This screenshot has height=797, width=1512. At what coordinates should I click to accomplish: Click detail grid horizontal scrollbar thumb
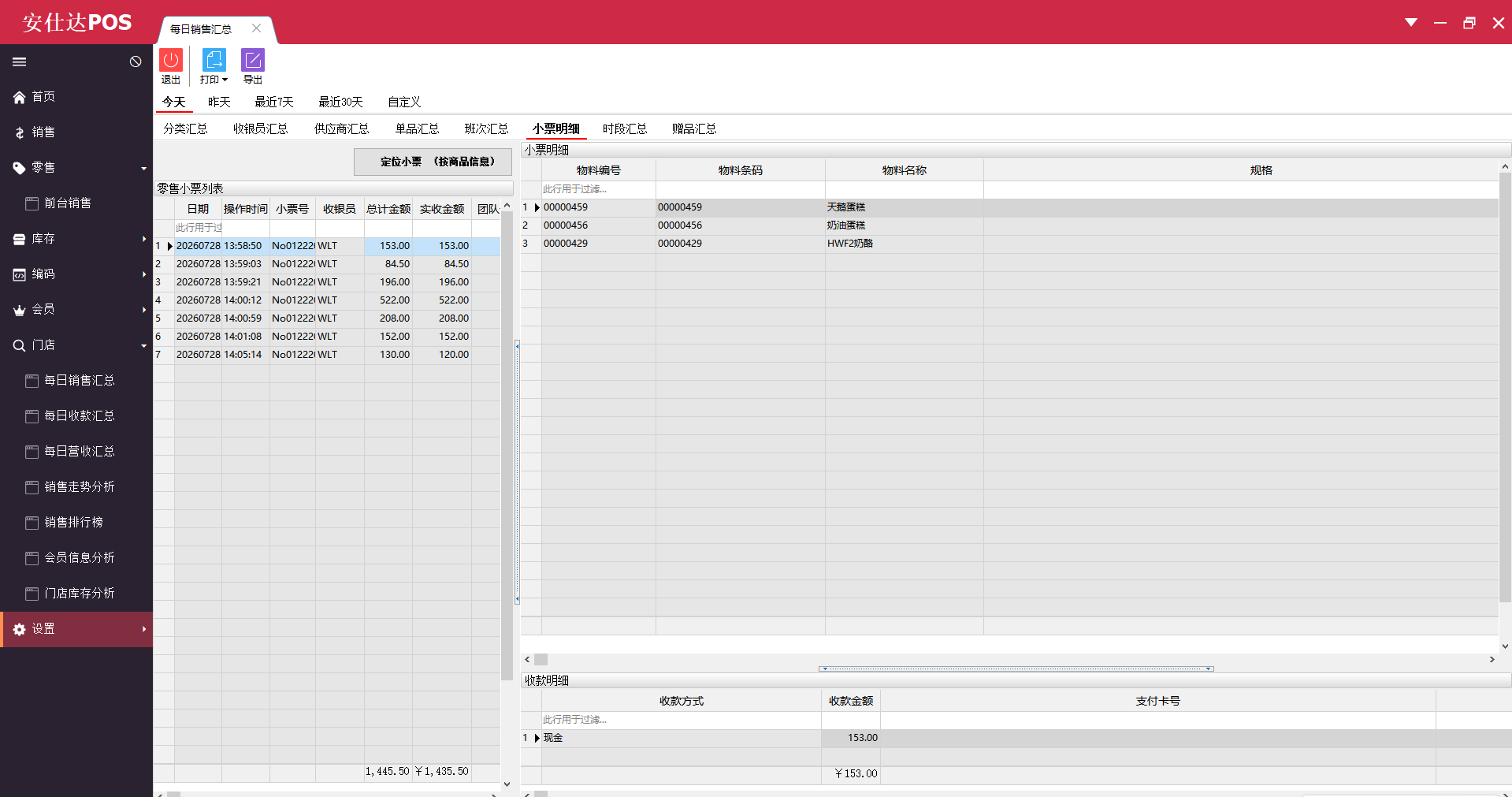(x=541, y=659)
